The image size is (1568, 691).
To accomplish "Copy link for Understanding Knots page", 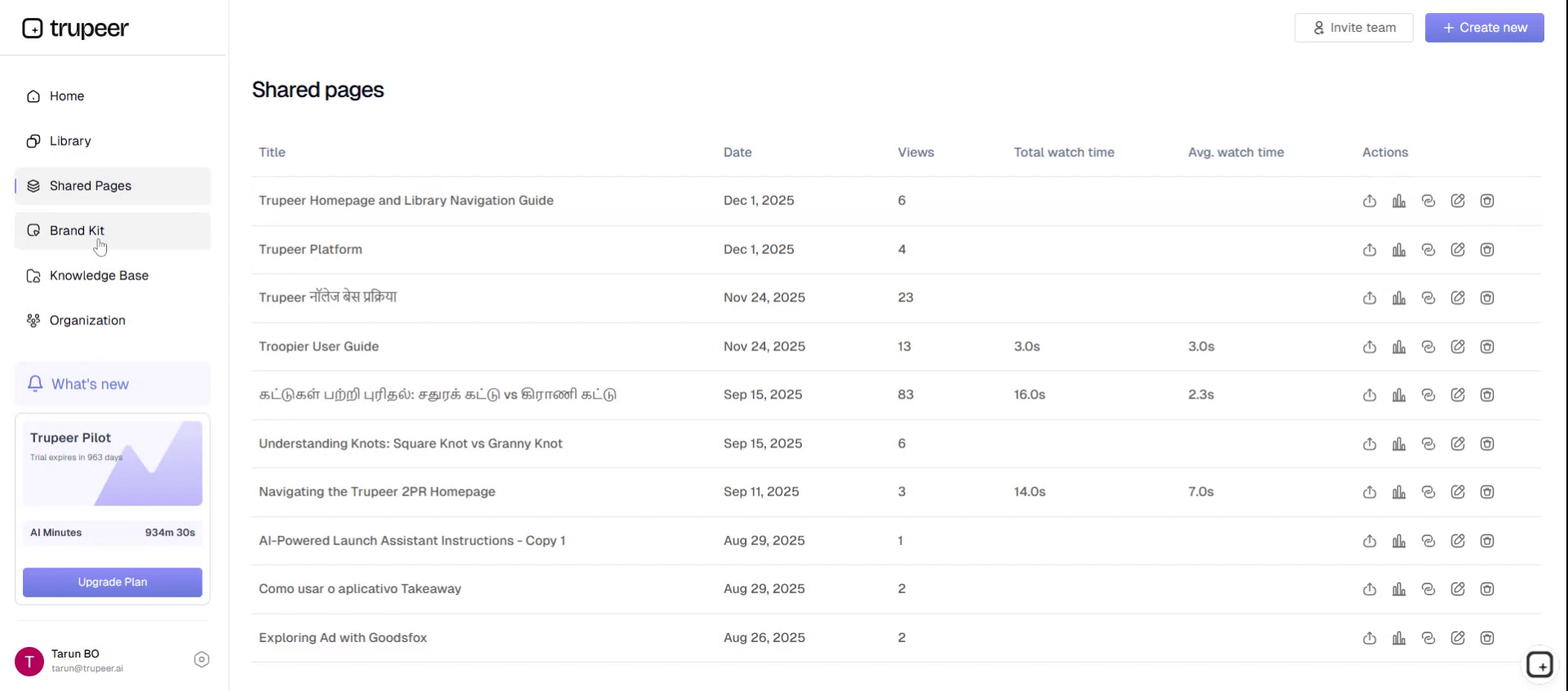I will [x=1428, y=444].
